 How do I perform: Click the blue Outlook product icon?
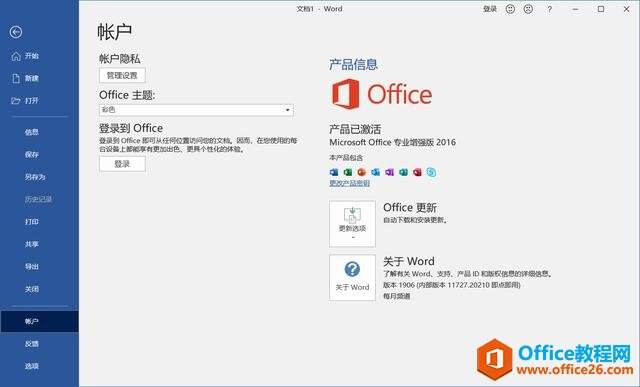(376, 172)
